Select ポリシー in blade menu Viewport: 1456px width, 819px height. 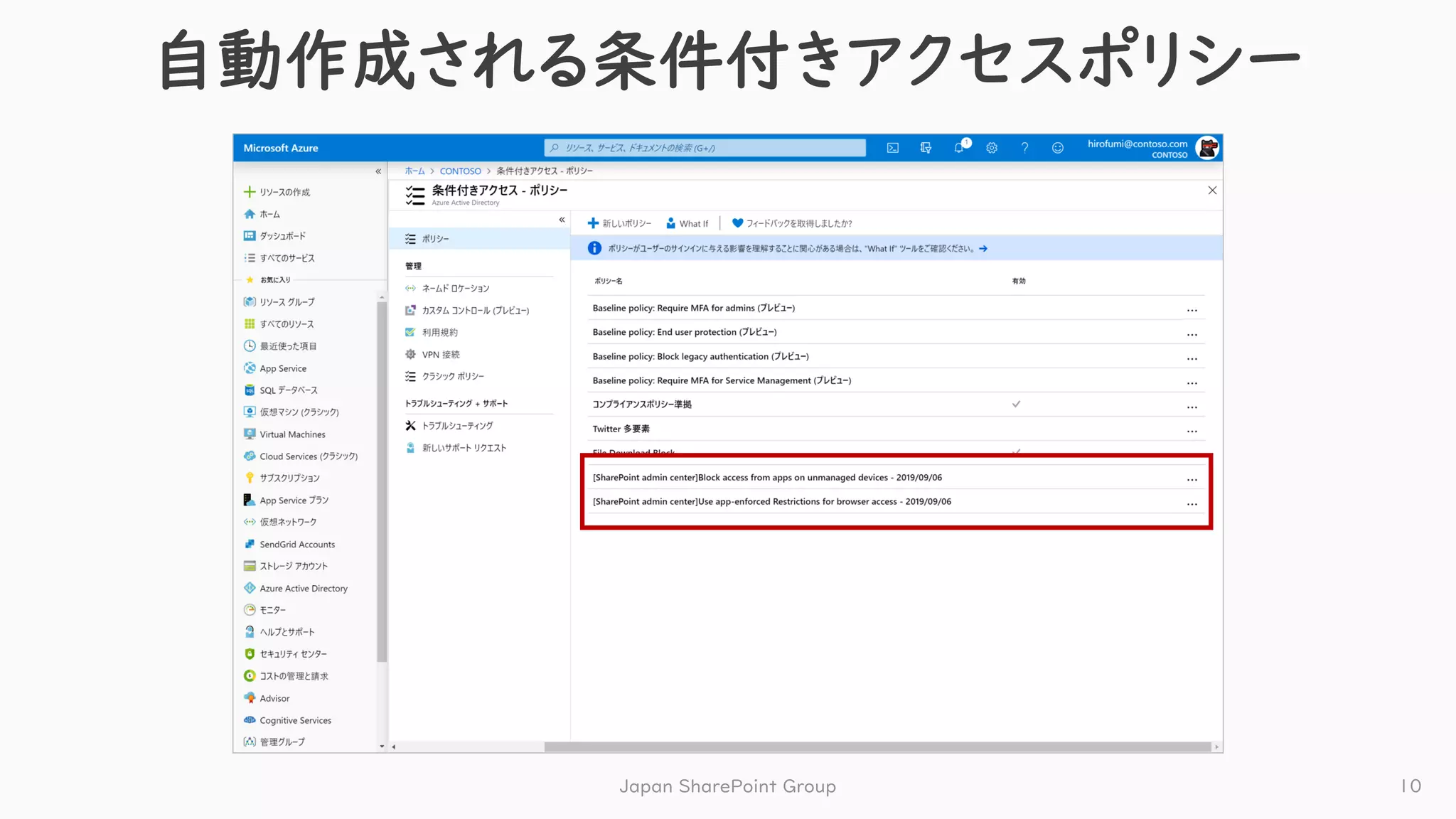[479, 239]
